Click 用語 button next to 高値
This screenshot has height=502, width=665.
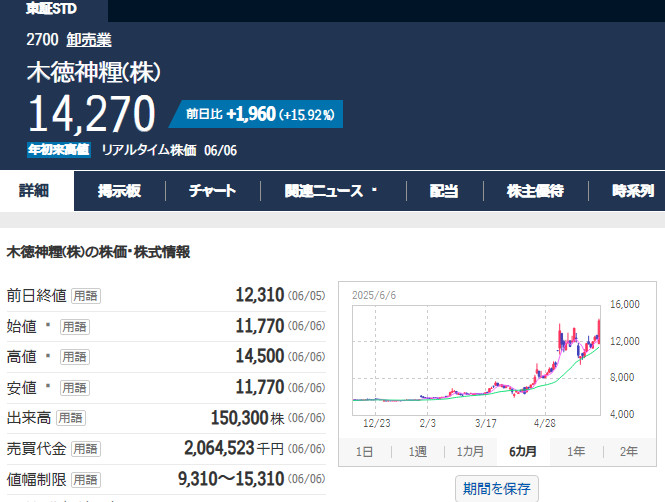point(75,357)
